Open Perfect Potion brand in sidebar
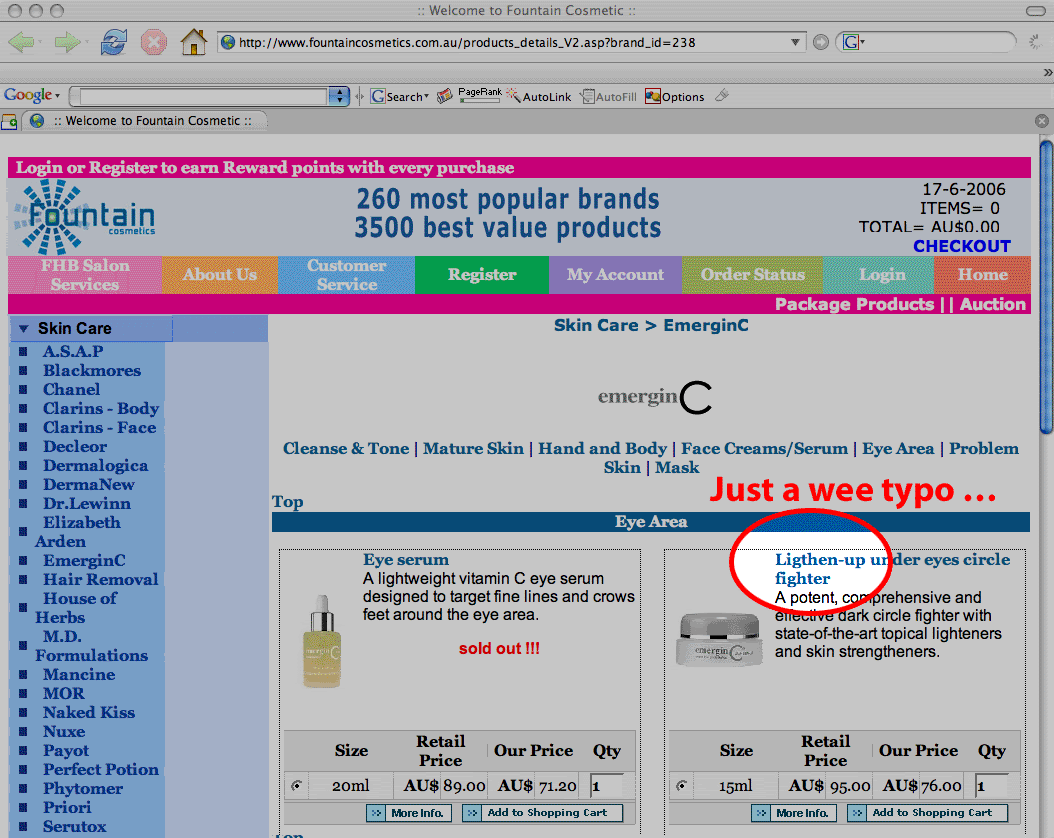 click(101, 769)
